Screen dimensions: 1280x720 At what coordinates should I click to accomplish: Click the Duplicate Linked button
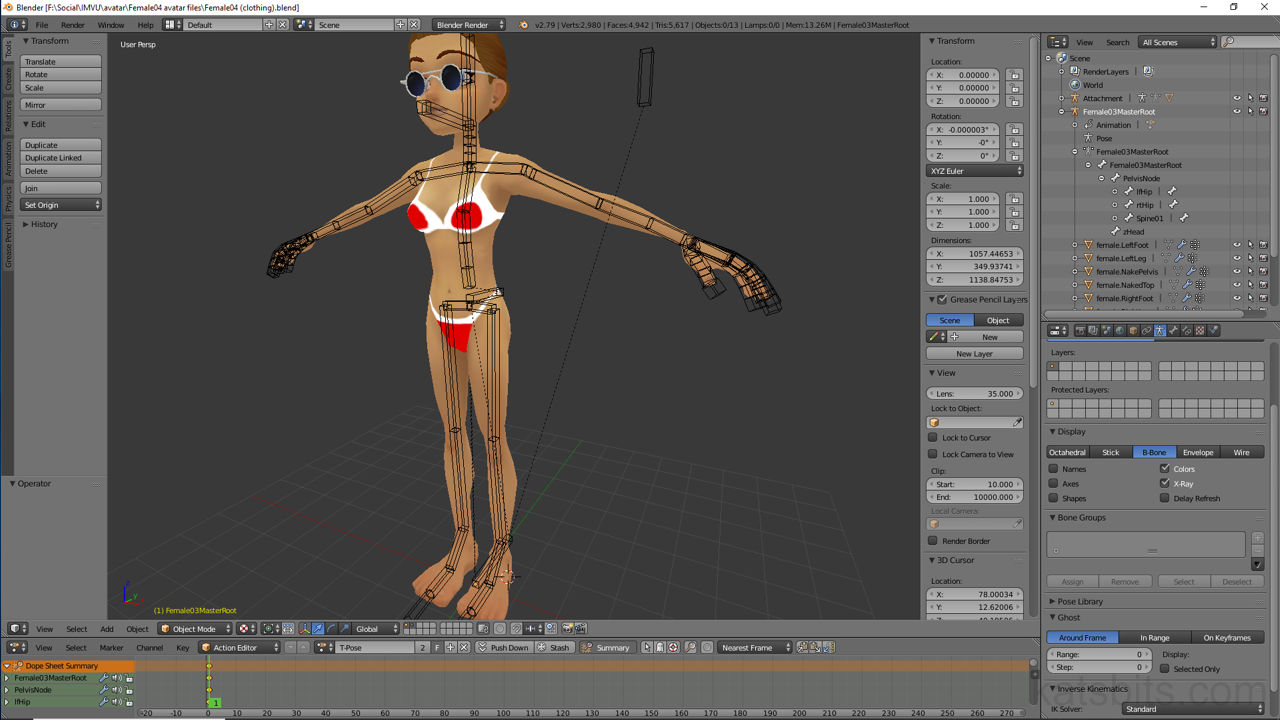point(61,158)
